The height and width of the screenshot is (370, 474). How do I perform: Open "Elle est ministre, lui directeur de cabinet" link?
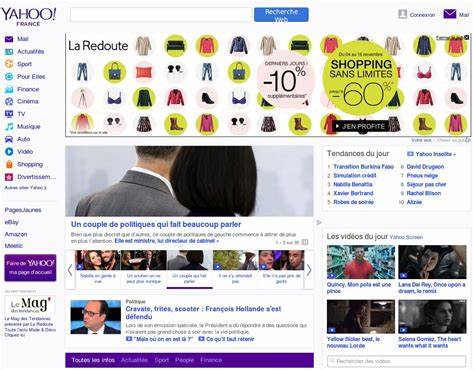pyautogui.click(x=167, y=241)
